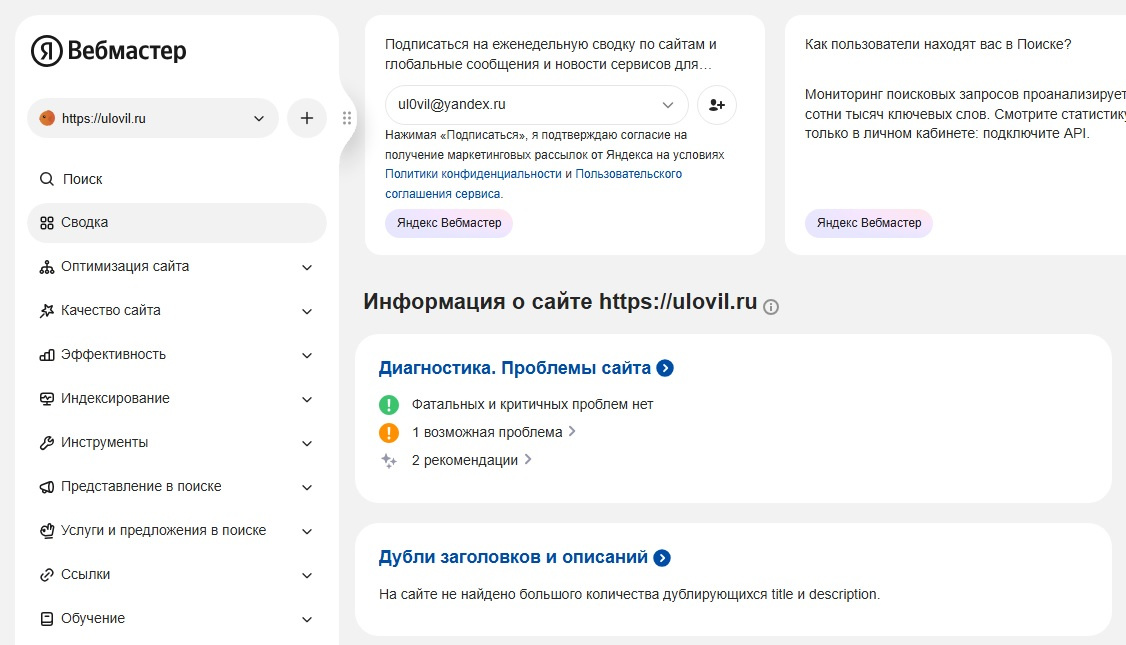Open the ul0vil@yandex.ru email dropdown
This screenshot has width=1126, height=645.
(536, 105)
